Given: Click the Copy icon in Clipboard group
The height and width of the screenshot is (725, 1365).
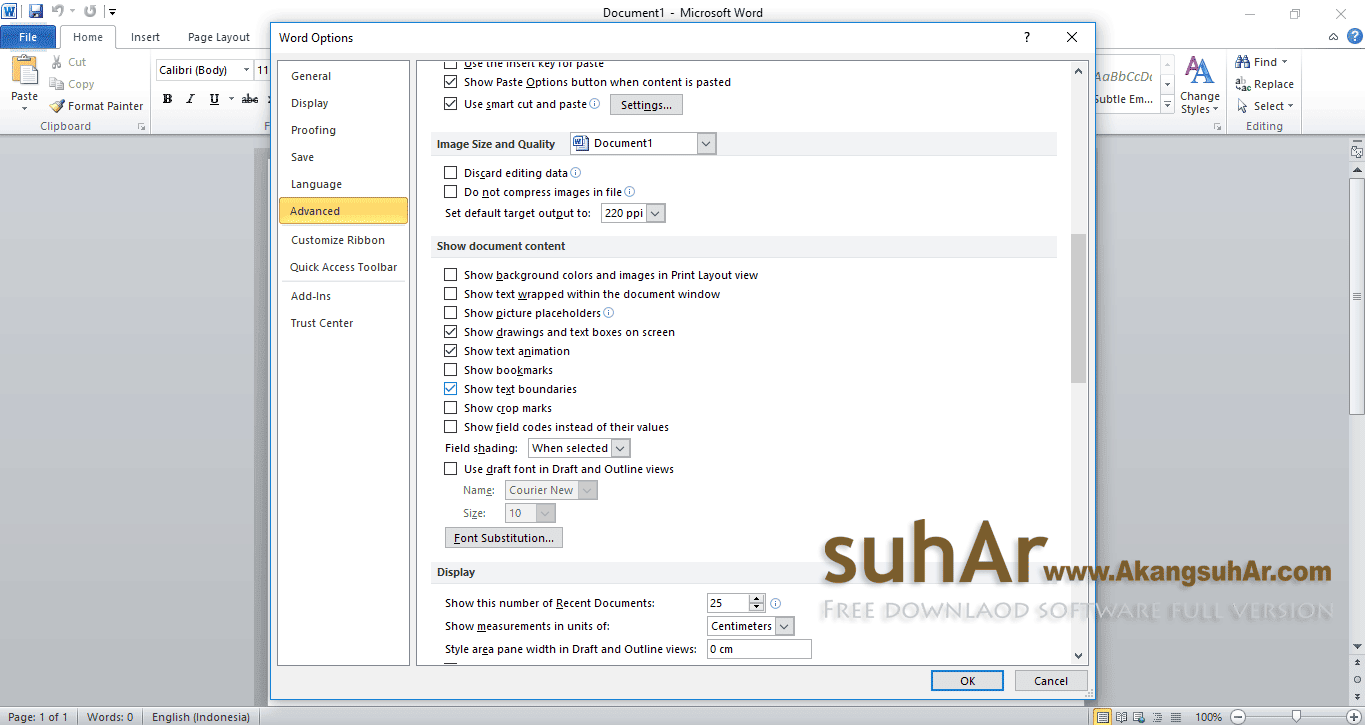Looking at the screenshot, I should click(56, 84).
